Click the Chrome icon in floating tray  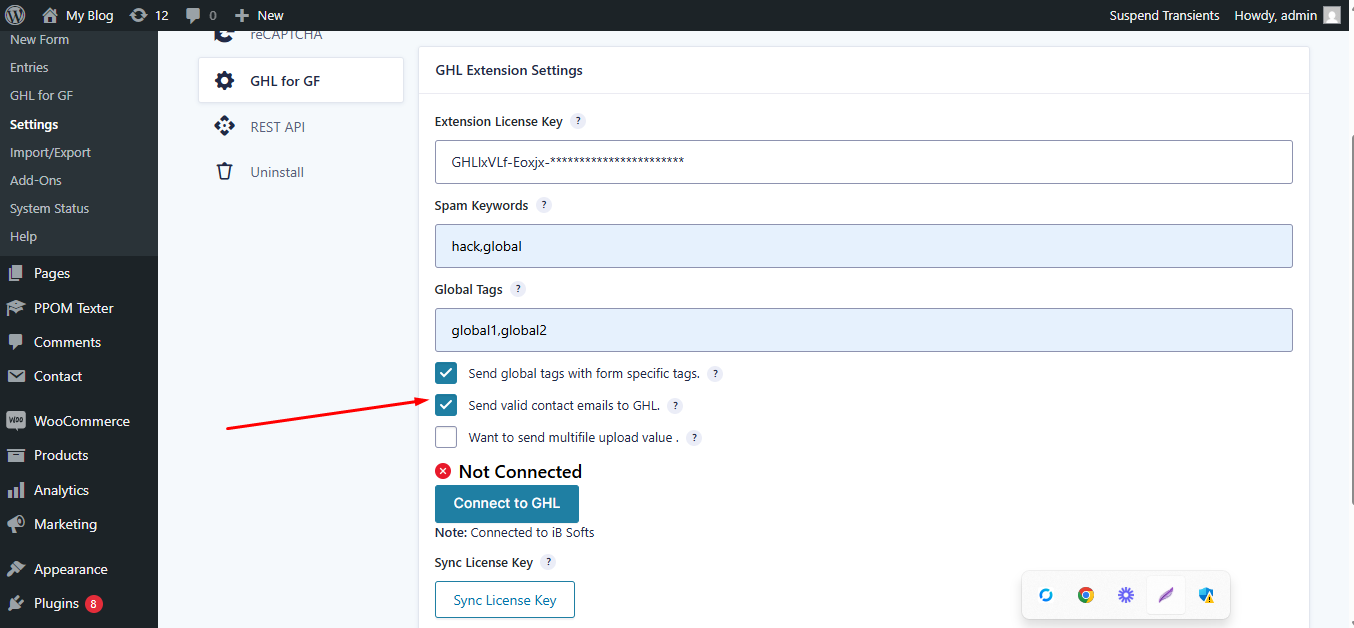pyautogui.click(x=1085, y=595)
